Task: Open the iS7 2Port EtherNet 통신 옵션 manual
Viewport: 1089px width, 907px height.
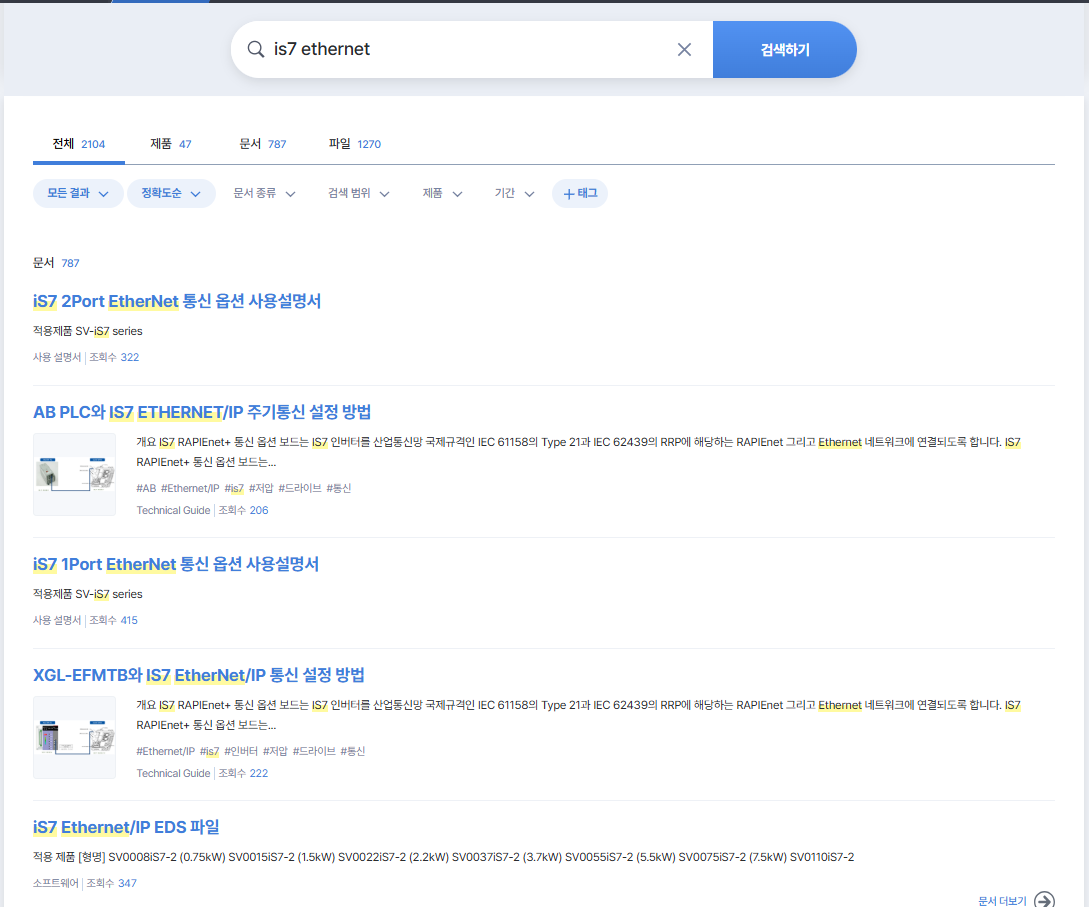Action: tap(176, 301)
